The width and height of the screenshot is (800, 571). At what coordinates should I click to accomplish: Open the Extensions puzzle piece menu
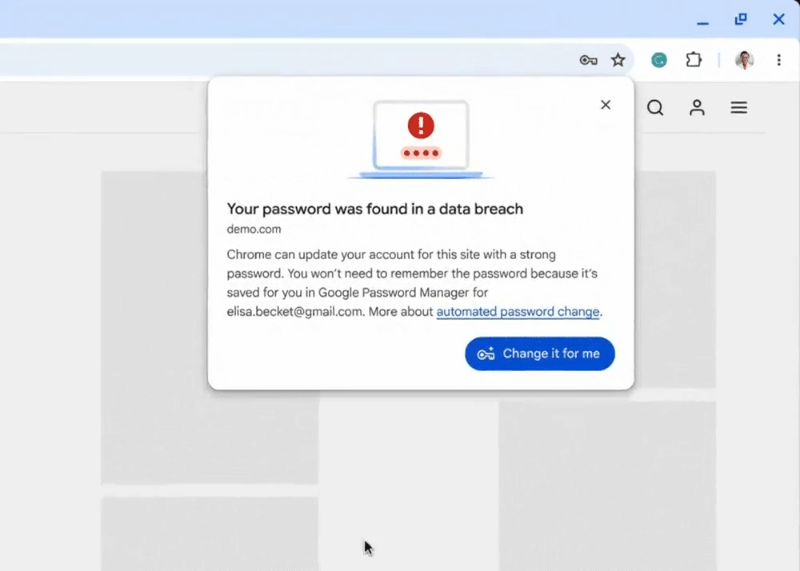(x=693, y=60)
